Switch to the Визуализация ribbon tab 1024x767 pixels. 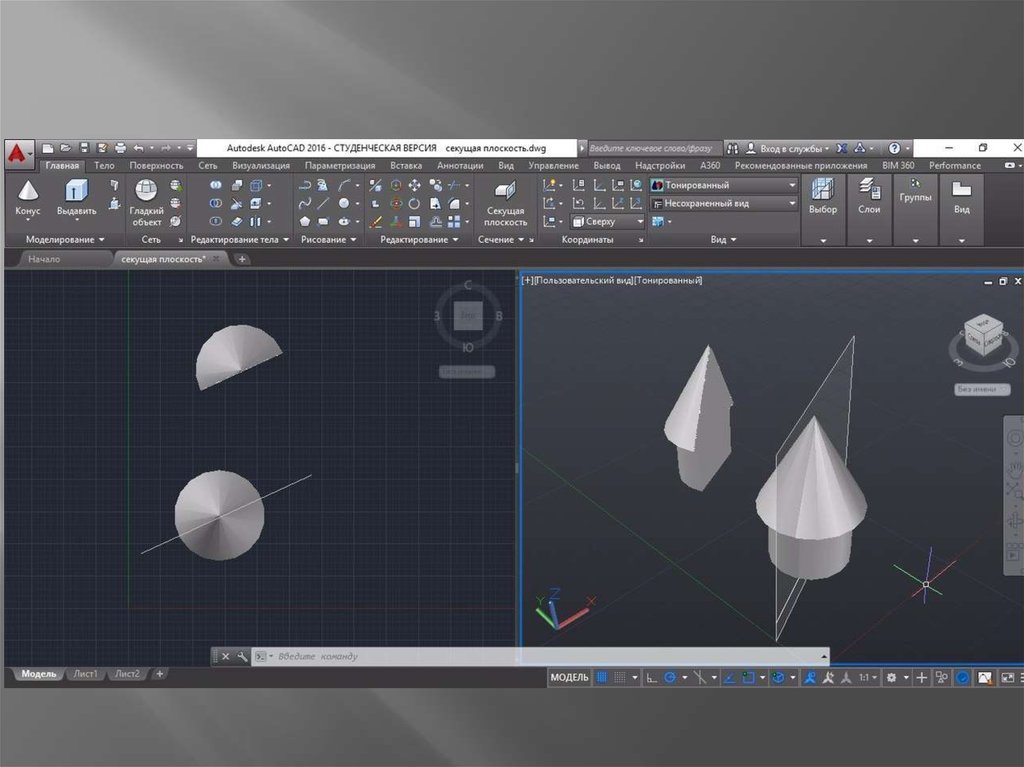point(260,165)
